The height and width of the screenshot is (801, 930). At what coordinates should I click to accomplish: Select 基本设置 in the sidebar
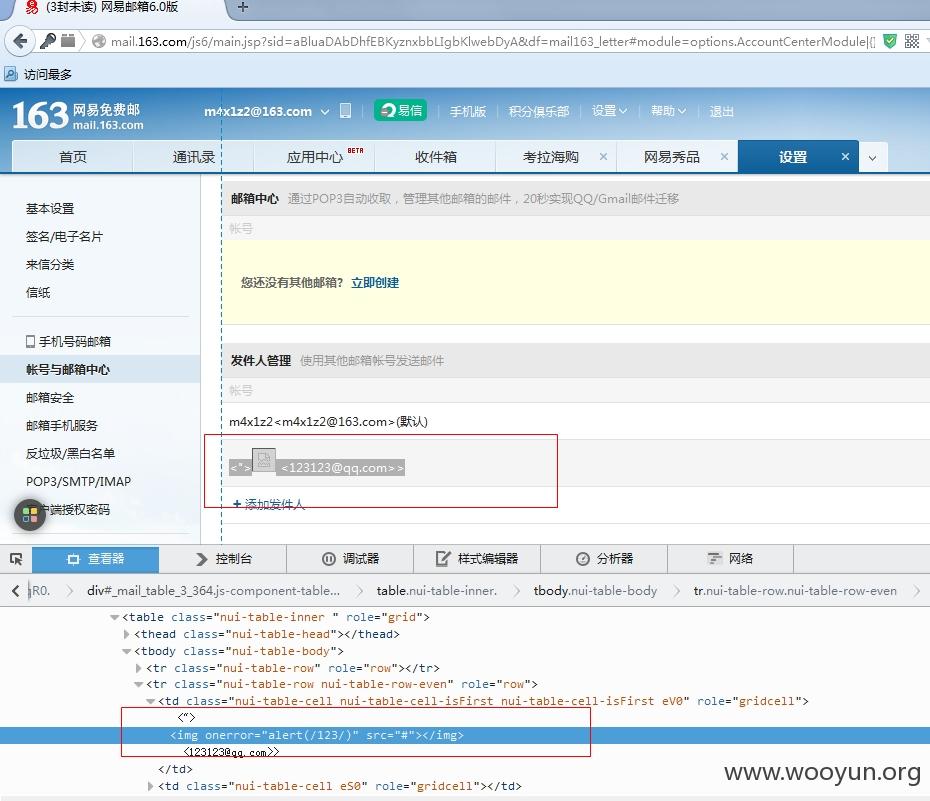[50, 209]
